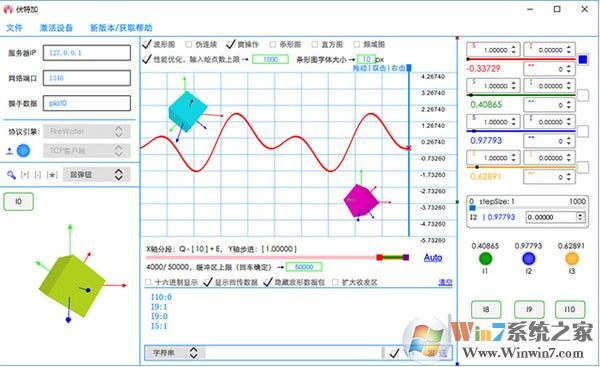600x367 pixels.
Task: Enable the 直方图 histogram checkbox
Action: pyautogui.click(x=315, y=44)
